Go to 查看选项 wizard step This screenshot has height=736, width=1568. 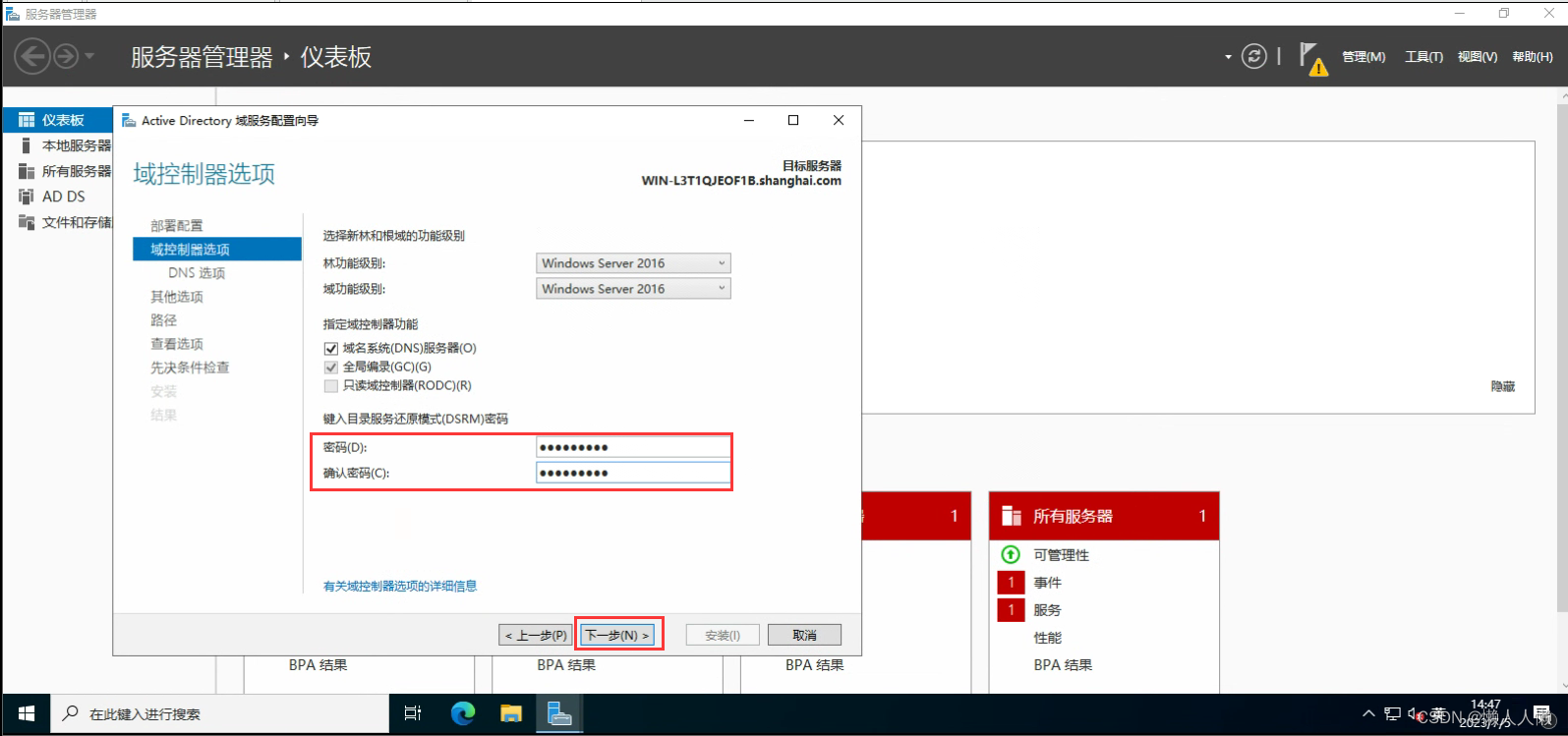pyautogui.click(x=177, y=344)
